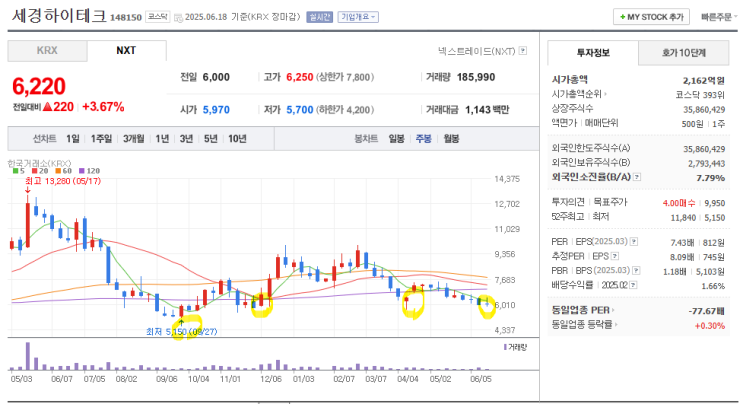
Task: Show the 3개월 line chart
Action: click(x=134, y=139)
